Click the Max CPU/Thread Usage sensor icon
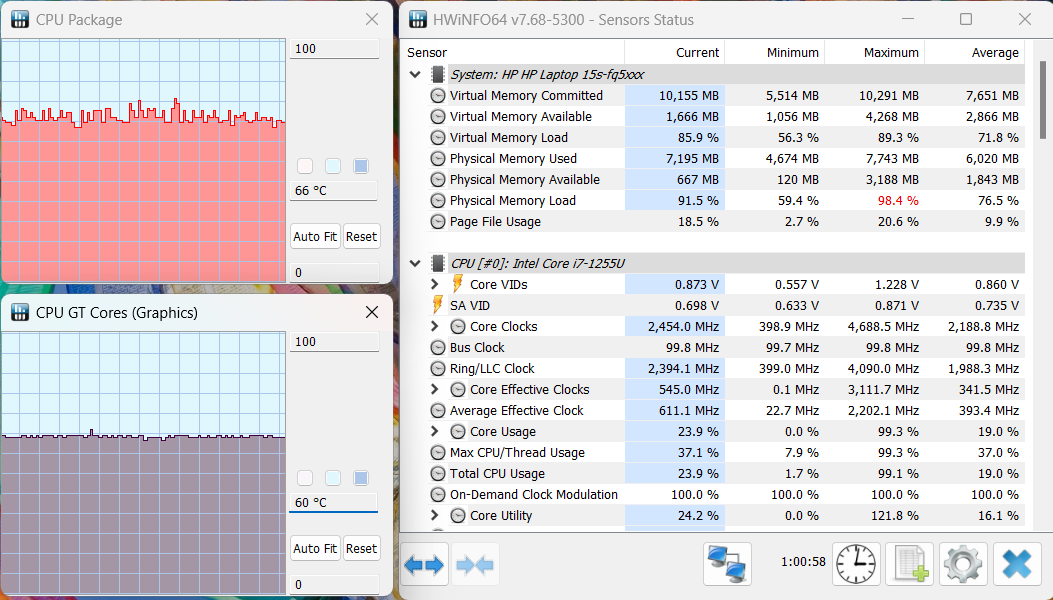The height and width of the screenshot is (600, 1053). (438, 452)
